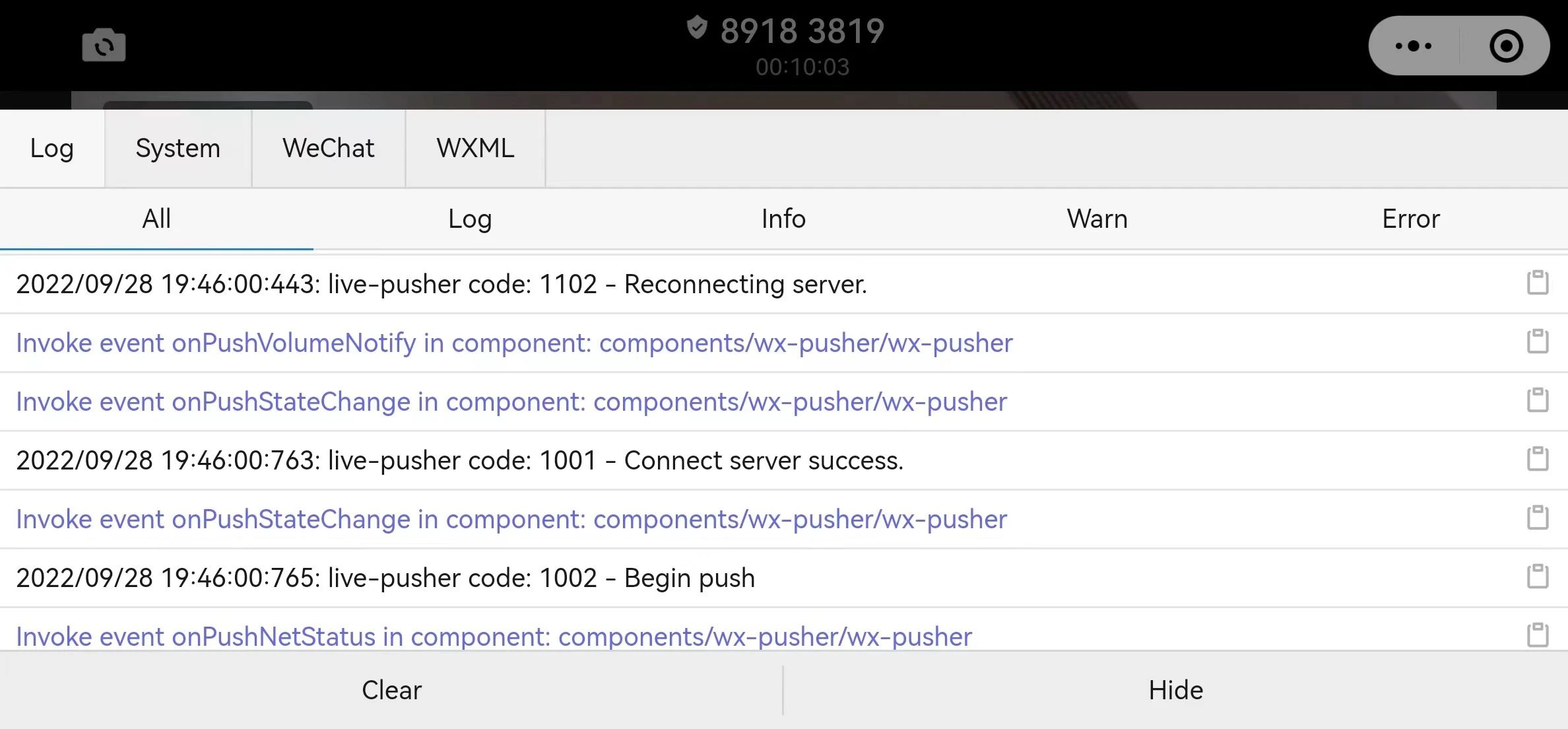The height and width of the screenshot is (729, 1568).
Task: Show only Info level messages
Action: pos(783,219)
